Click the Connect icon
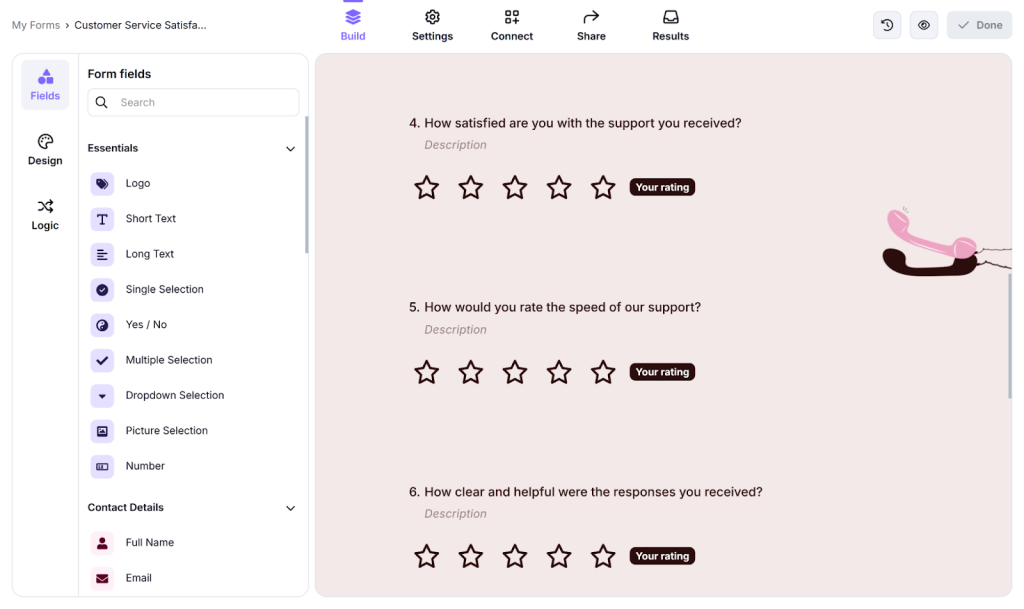The height and width of the screenshot is (609, 1024). tap(511, 17)
